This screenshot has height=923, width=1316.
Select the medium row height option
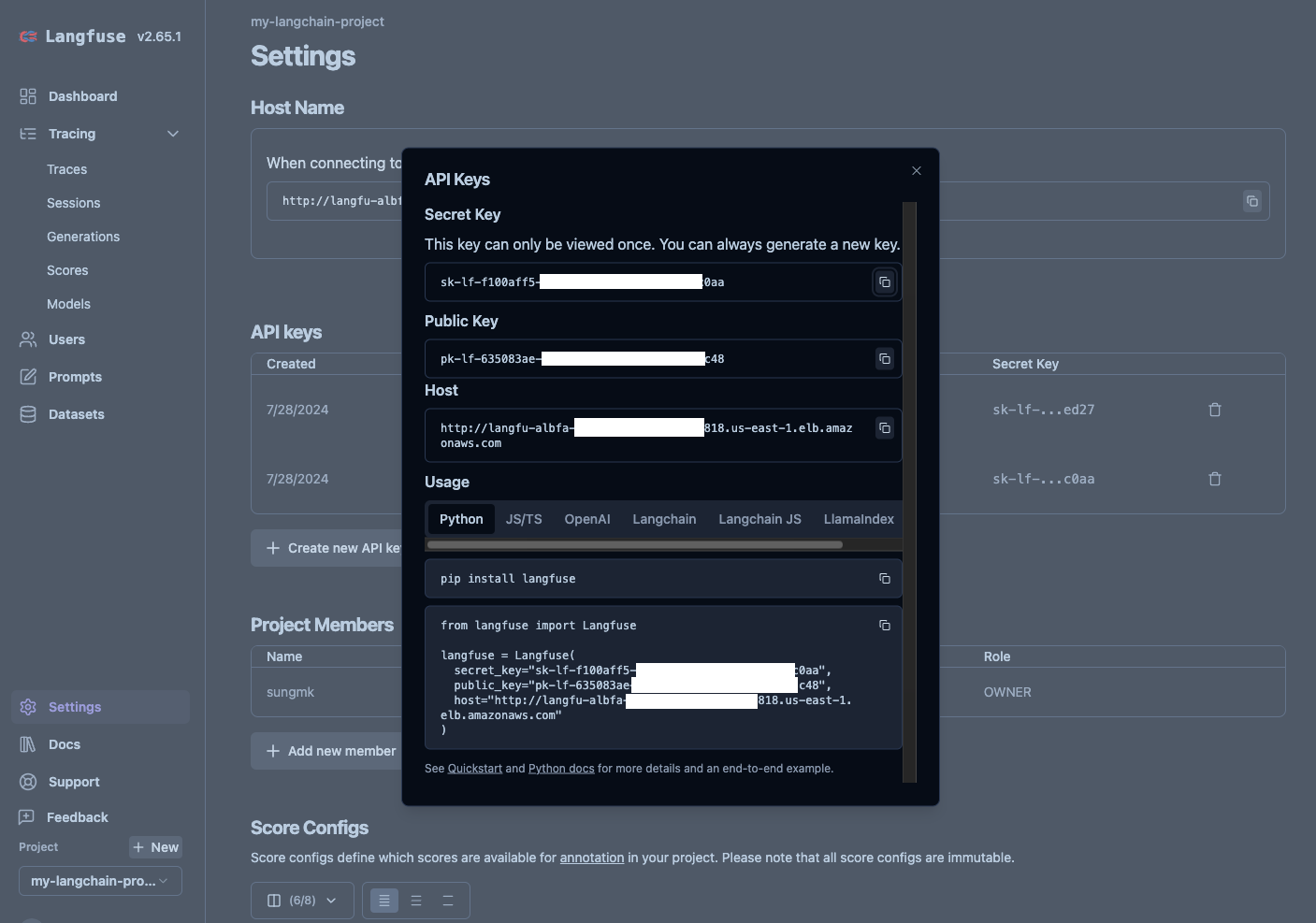tap(416, 901)
